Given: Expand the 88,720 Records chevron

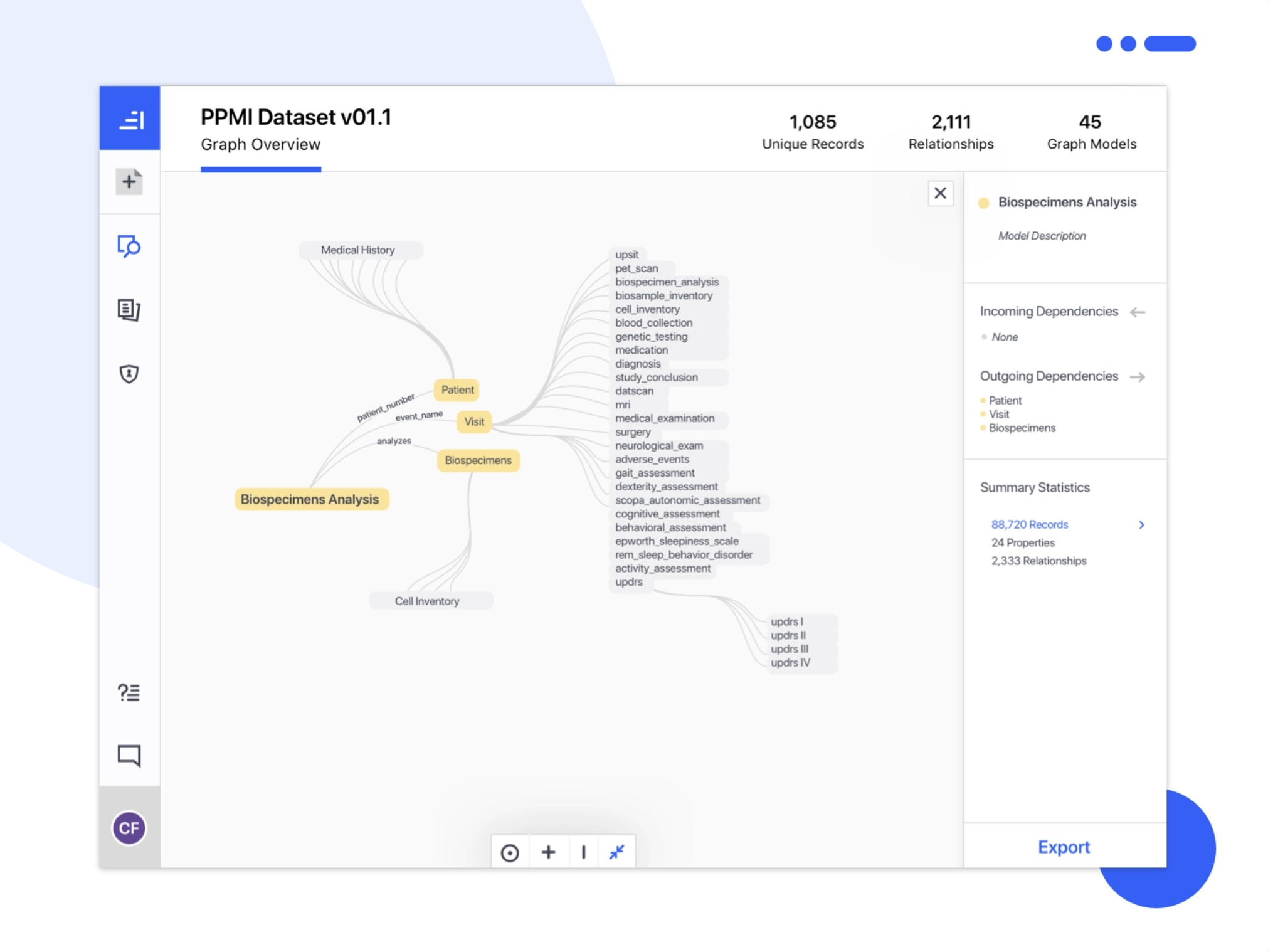Looking at the screenshot, I should click(1141, 525).
